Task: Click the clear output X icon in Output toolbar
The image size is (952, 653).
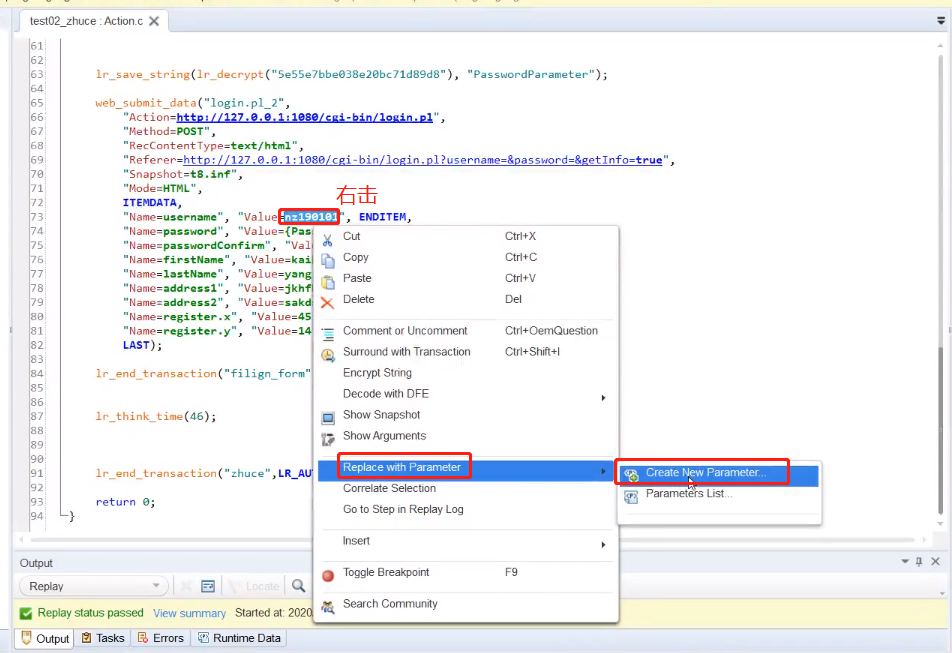Action: point(186,586)
